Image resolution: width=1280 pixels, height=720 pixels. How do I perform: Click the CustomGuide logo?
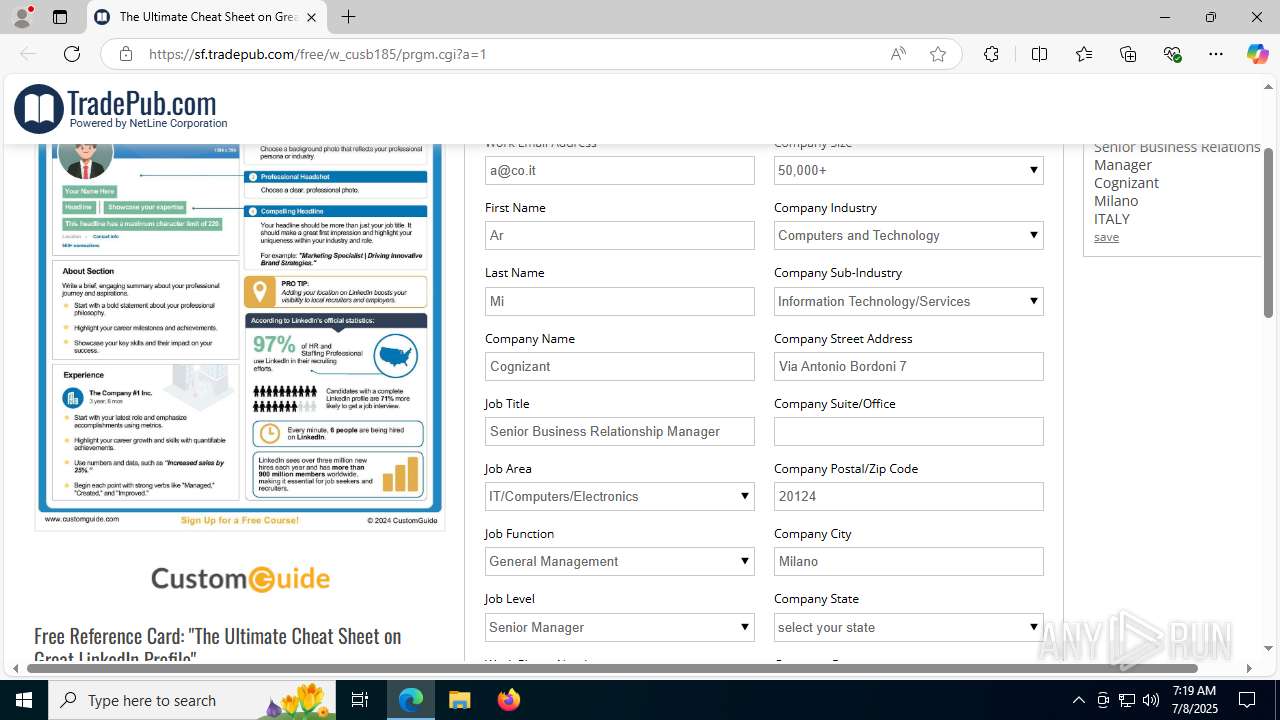[240, 578]
